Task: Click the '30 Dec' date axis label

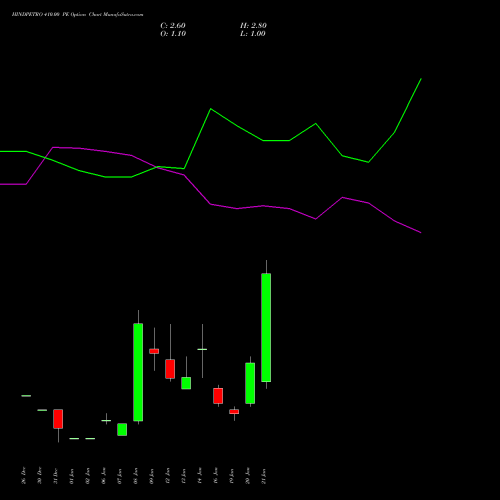Action: pyautogui.click(x=40, y=476)
